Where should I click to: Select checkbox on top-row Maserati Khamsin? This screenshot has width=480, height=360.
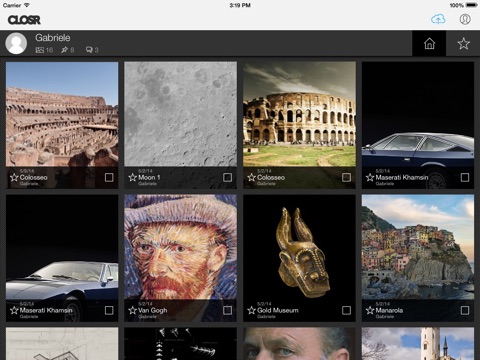tap(465, 177)
